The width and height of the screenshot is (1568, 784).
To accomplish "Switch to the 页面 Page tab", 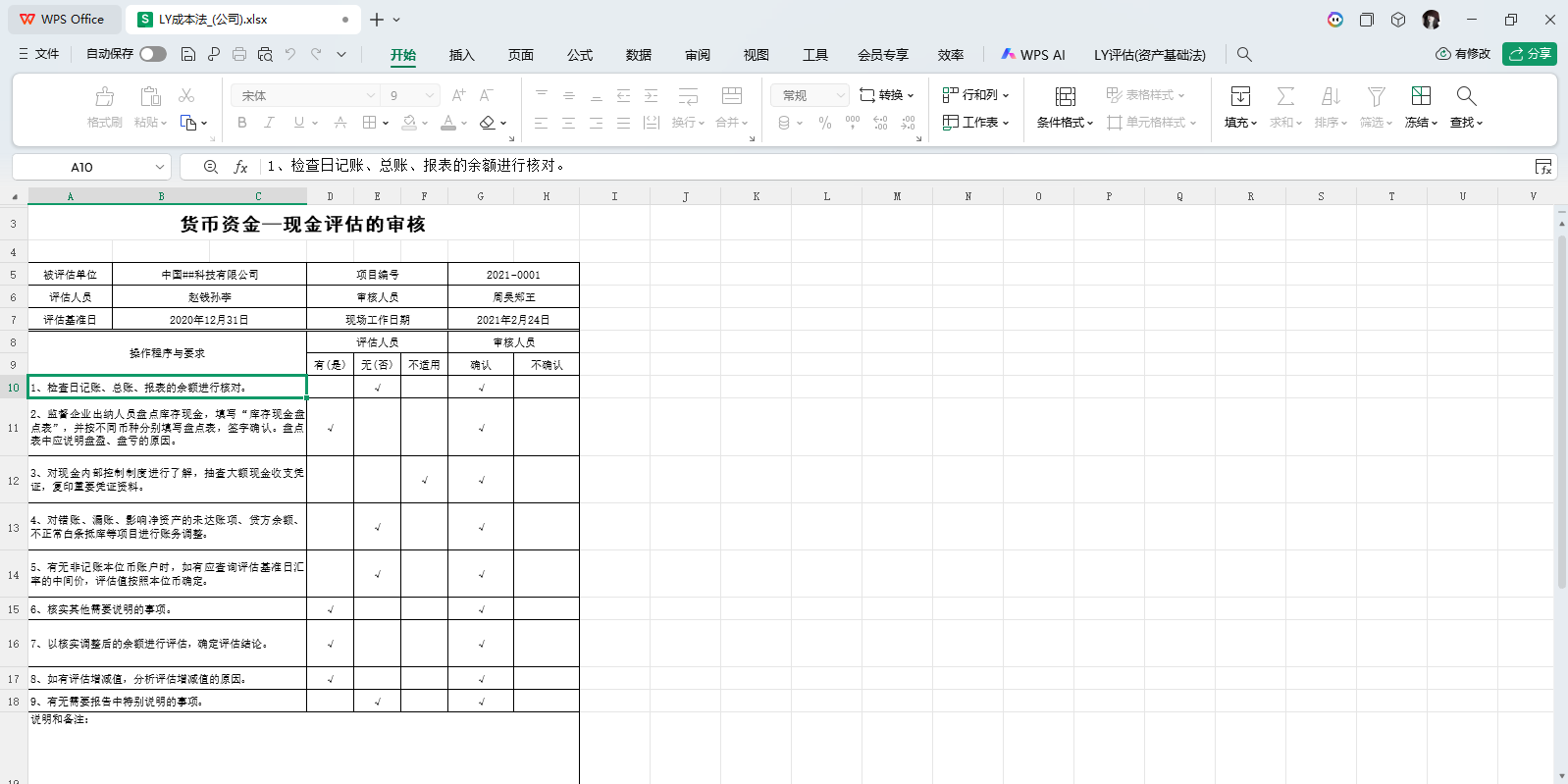I will tap(520, 55).
